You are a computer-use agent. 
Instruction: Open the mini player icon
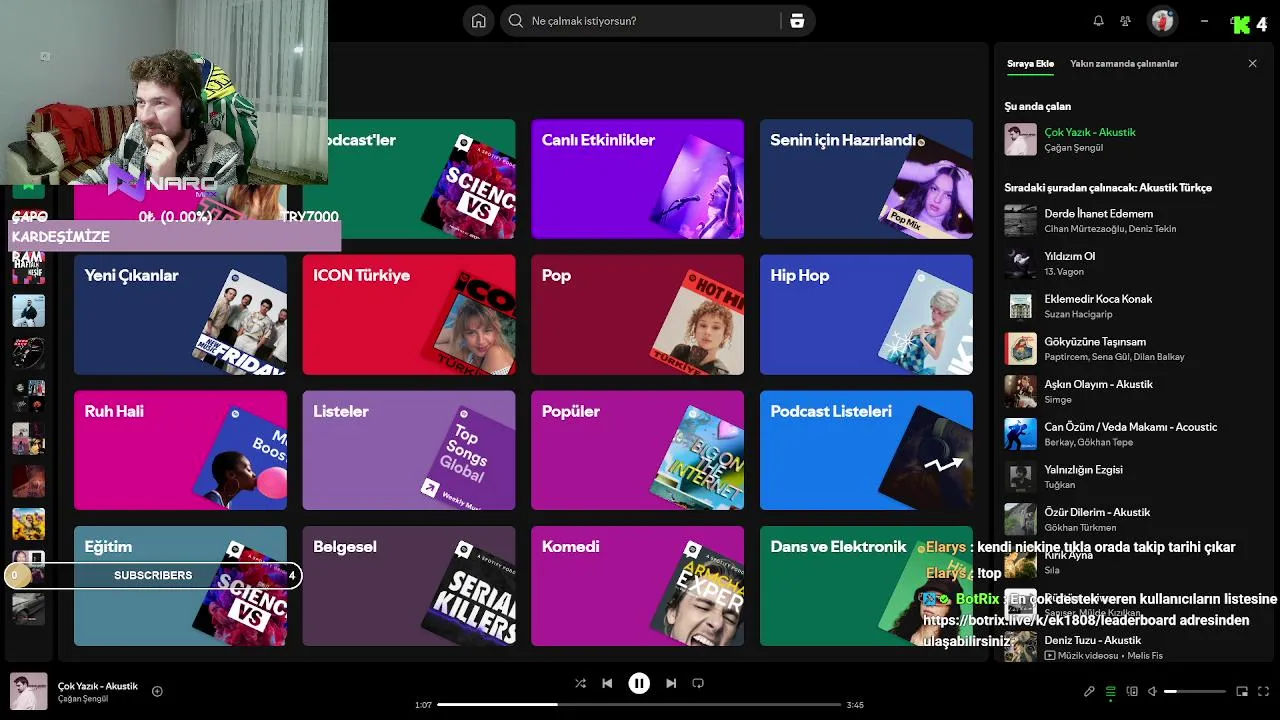tap(1242, 691)
